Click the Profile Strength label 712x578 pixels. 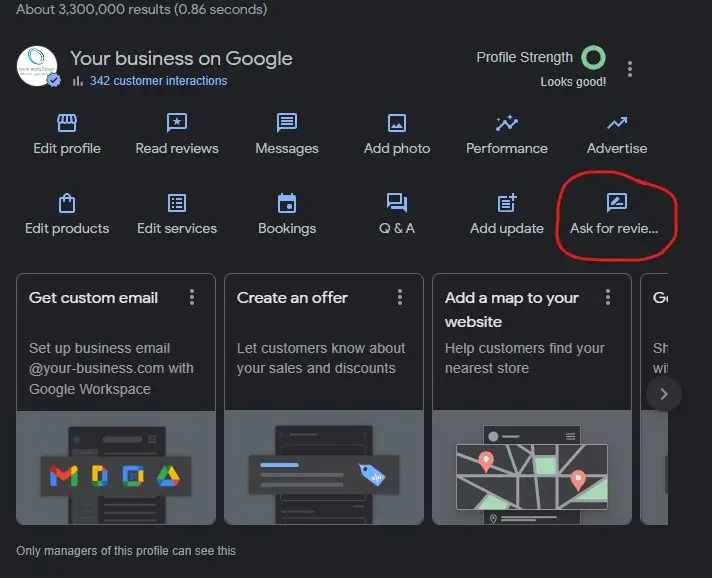(x=524, y=57)
